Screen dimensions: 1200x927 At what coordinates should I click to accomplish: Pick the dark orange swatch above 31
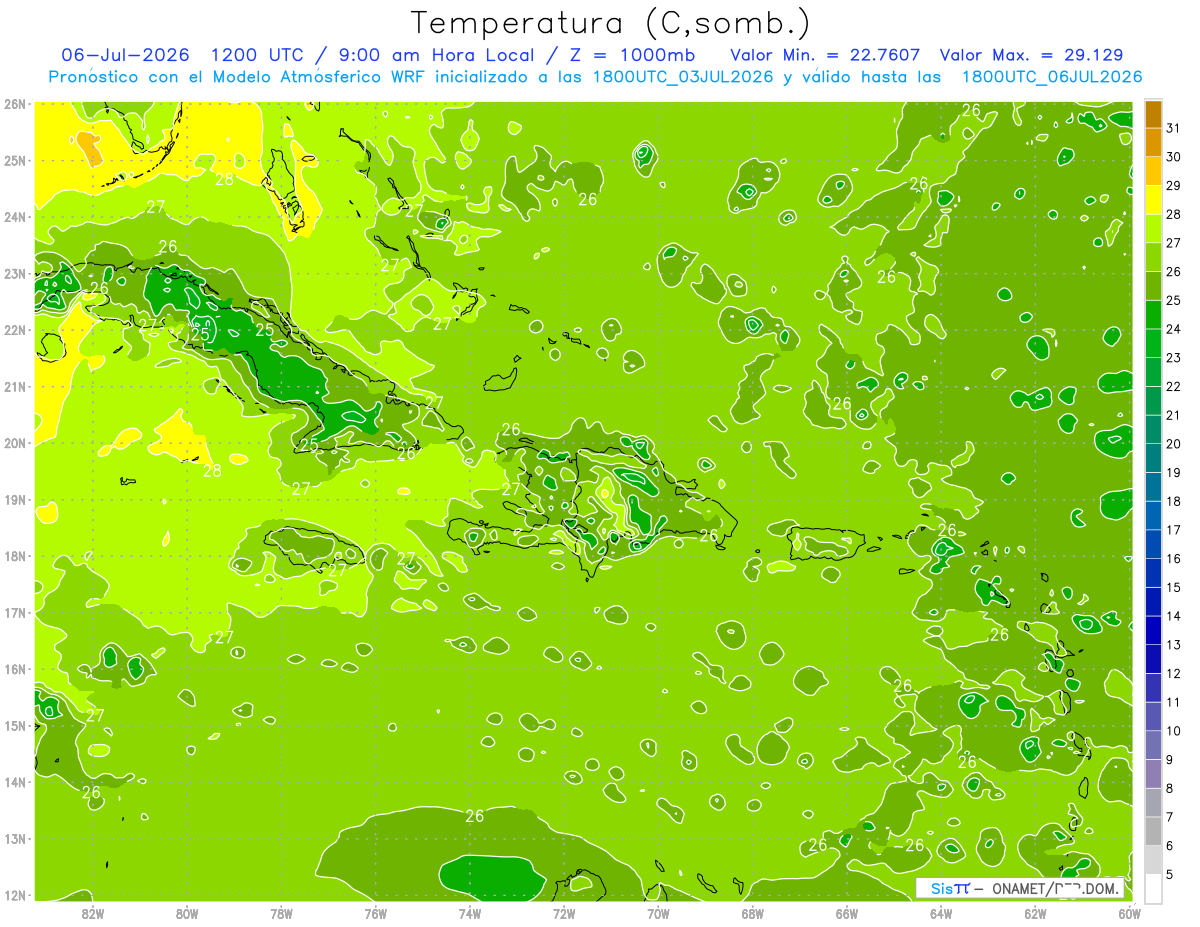tap(1153, 114)
